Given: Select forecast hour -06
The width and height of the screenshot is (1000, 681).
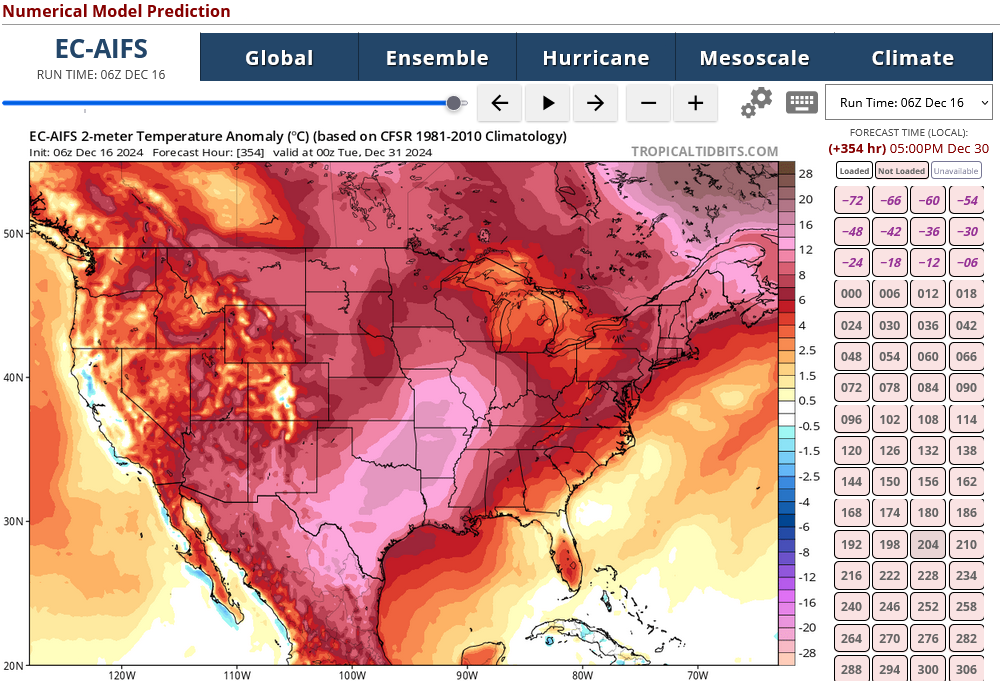Looking at the screenshot, I should pos(966,263).
